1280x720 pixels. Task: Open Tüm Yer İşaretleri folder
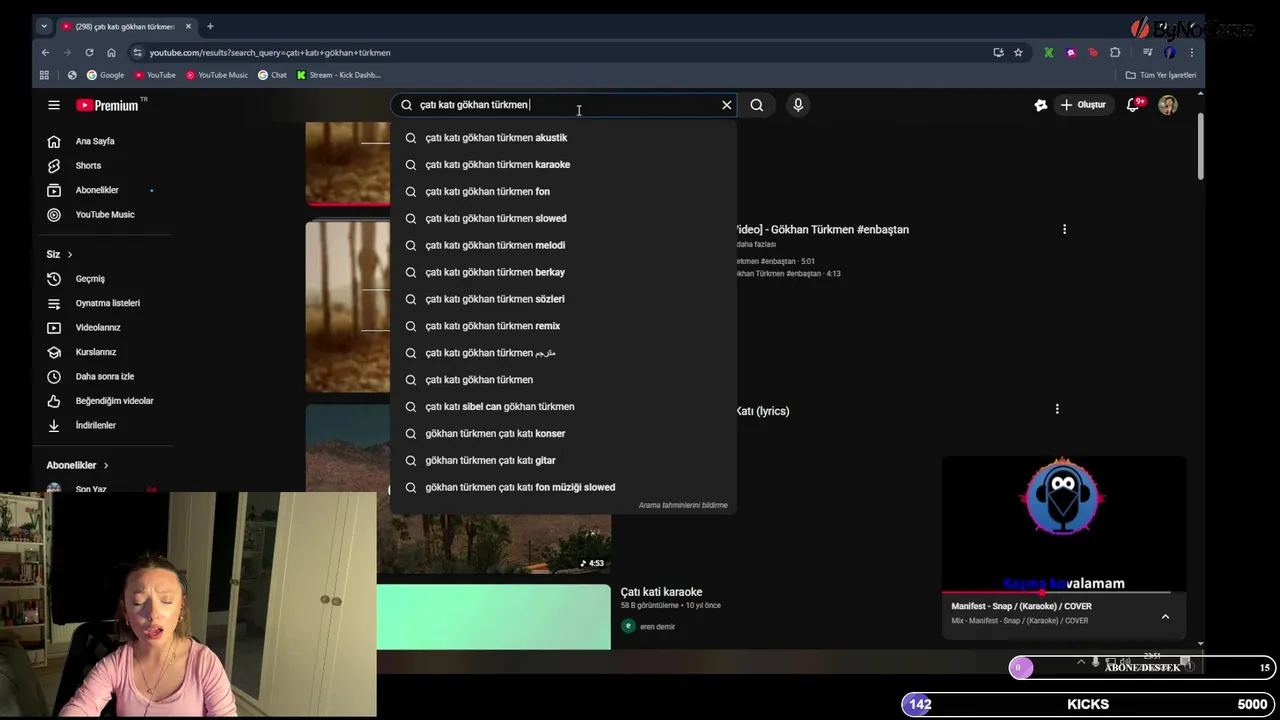[1161, 75]
